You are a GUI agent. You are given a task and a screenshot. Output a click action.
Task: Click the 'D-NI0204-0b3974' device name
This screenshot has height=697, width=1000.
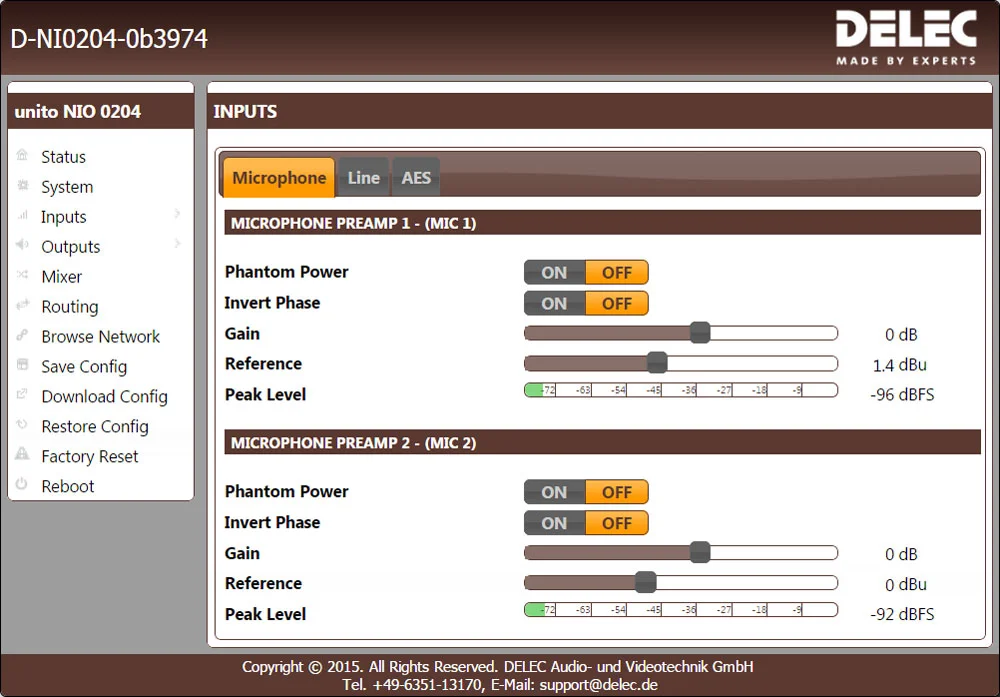tap(108, 39)
